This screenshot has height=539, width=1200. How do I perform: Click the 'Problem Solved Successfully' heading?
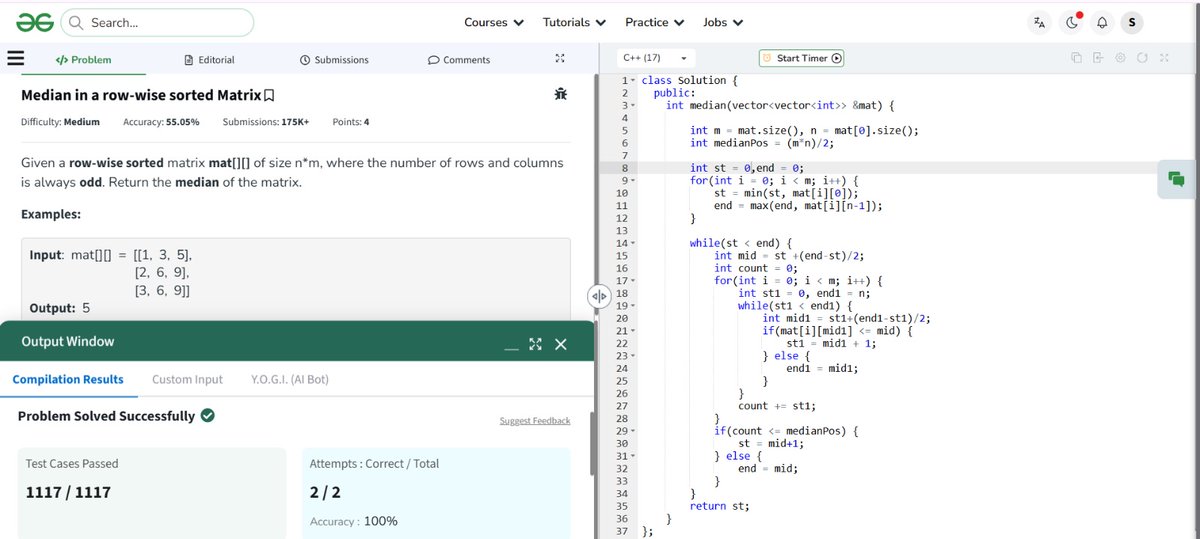click(x=107, y=416)
